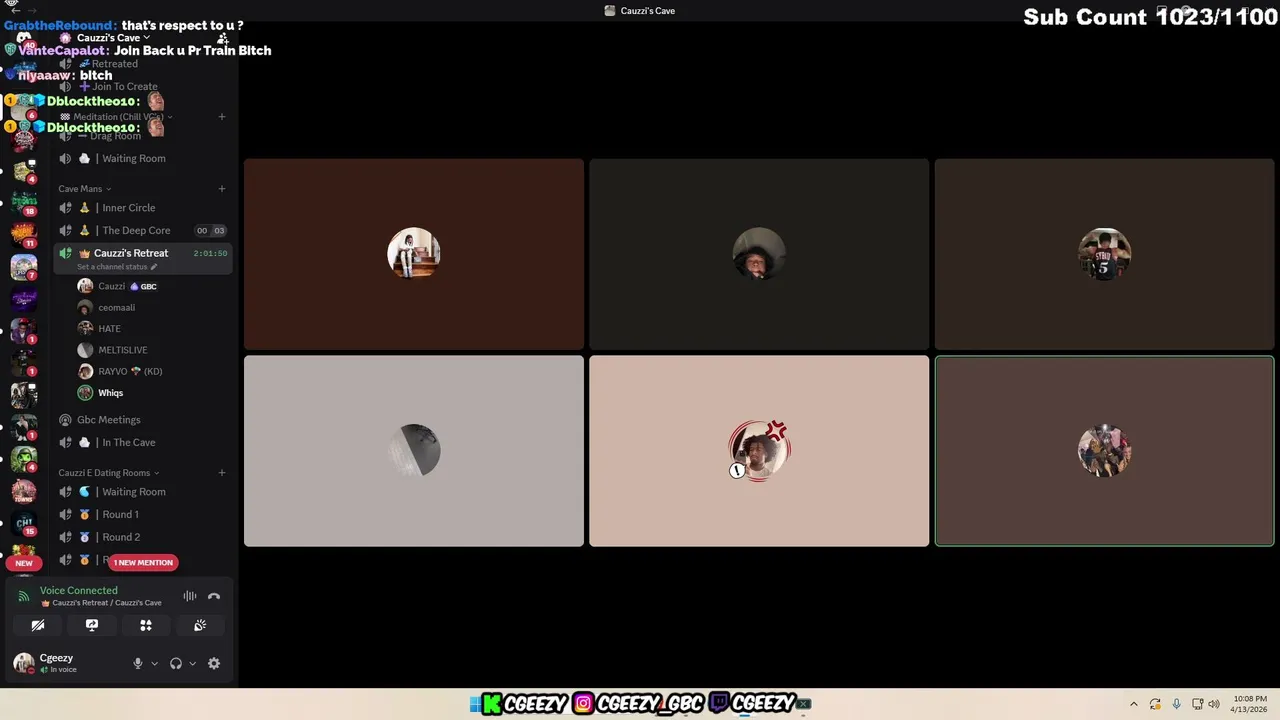
Task: Open the taskbar clock showing 10:08 PM
Action: 1250,704
